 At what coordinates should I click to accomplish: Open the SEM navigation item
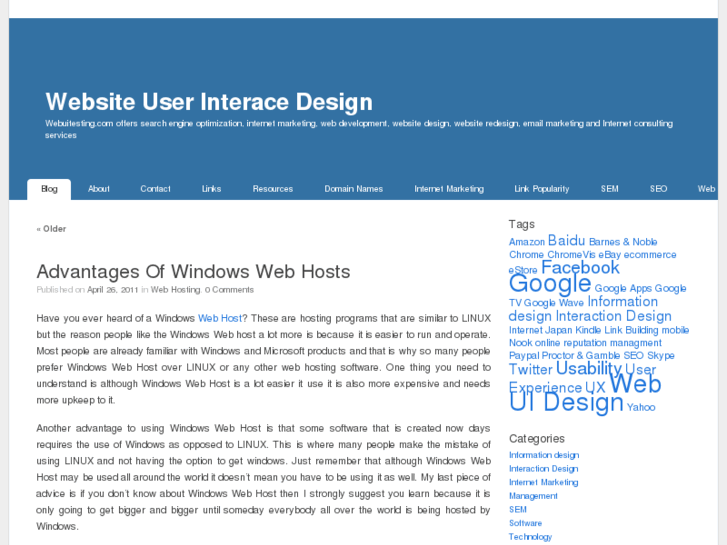(x=610, y=189)
